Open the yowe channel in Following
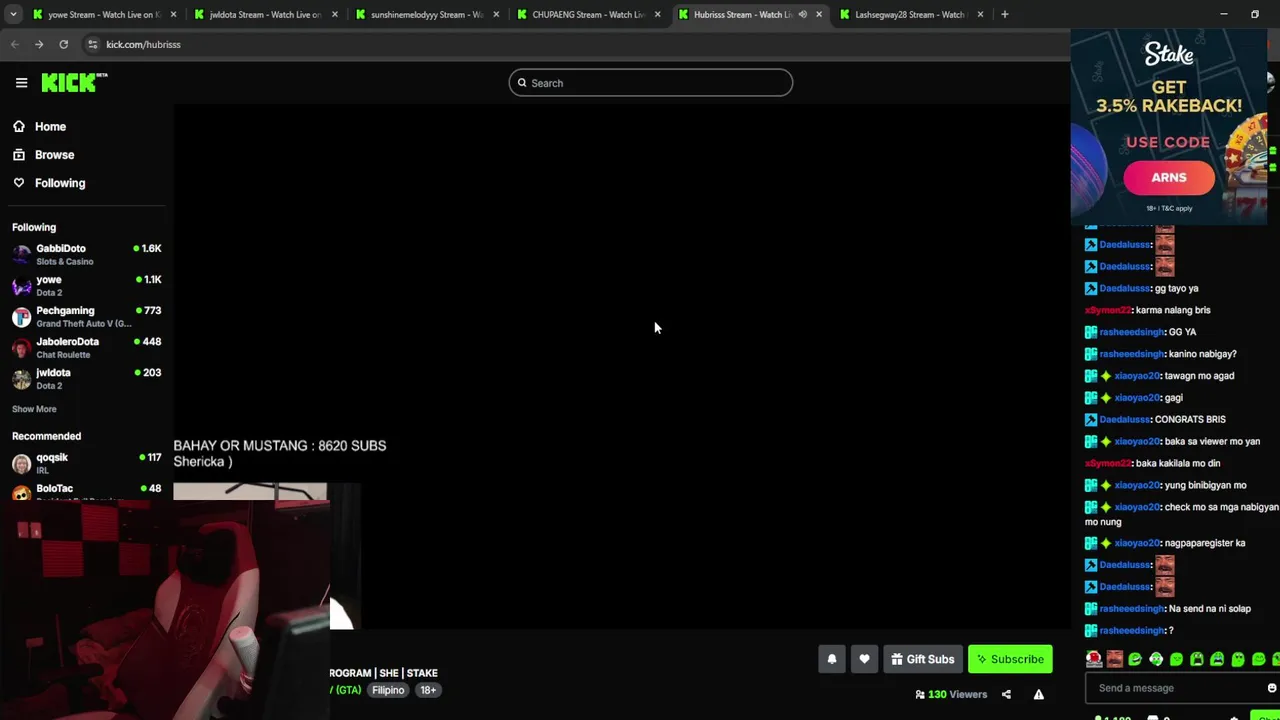1280x720 pixels. [86, 285]
